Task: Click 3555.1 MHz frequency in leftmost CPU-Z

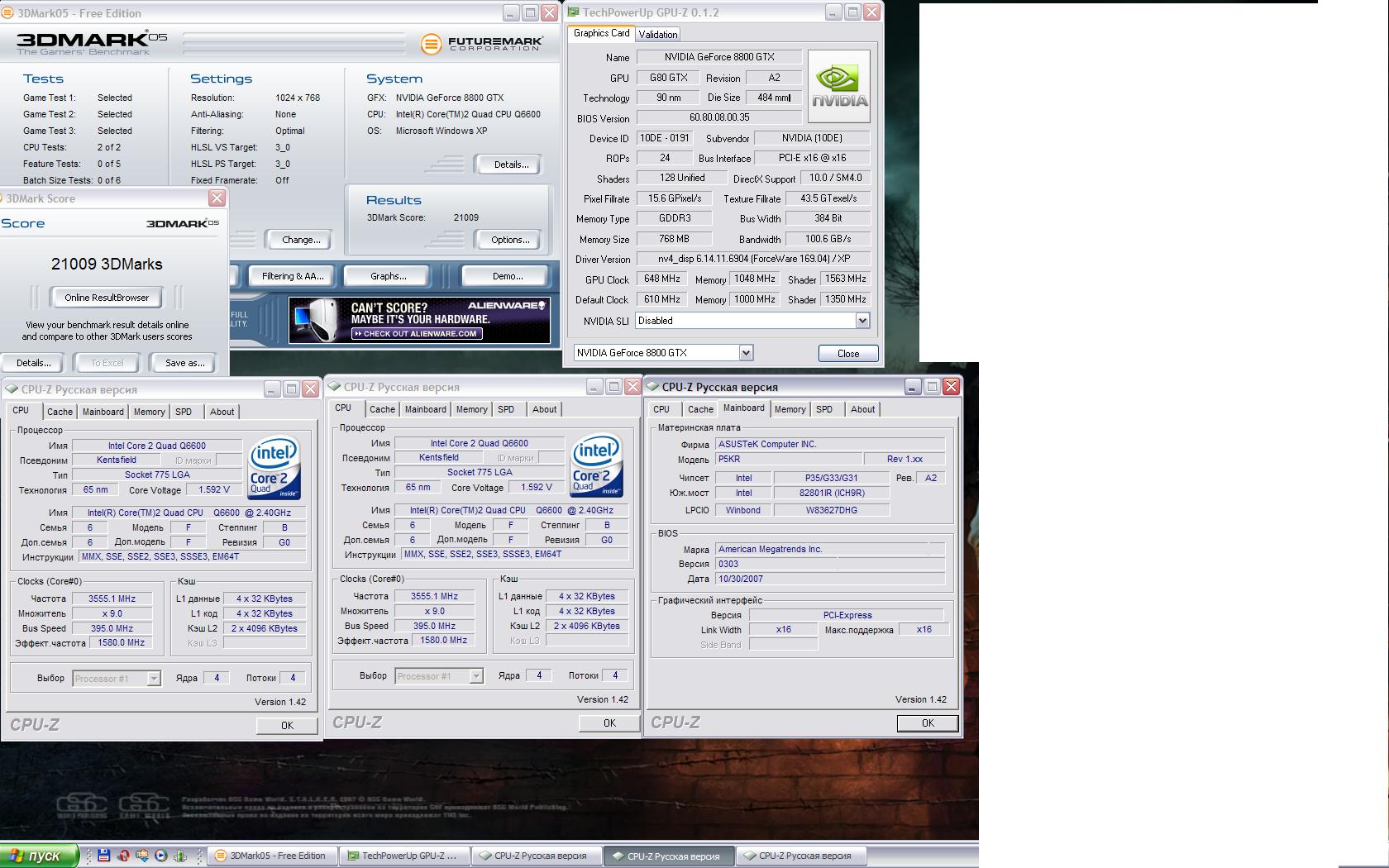Action: 112,599
